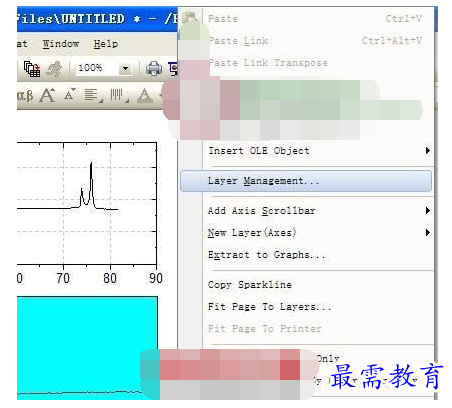Expand New Layer(Axes) submenu arrow

(428, 233)
